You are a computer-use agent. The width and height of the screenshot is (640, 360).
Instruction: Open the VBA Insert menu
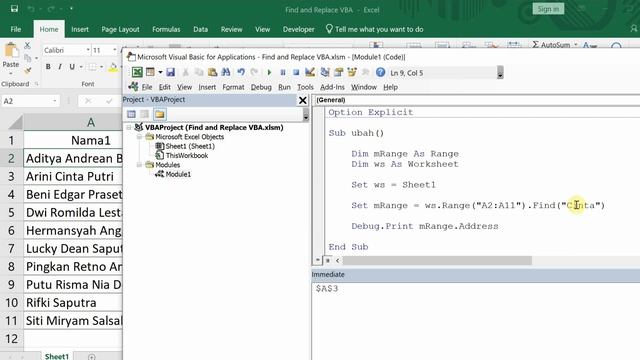click(207, 87)
